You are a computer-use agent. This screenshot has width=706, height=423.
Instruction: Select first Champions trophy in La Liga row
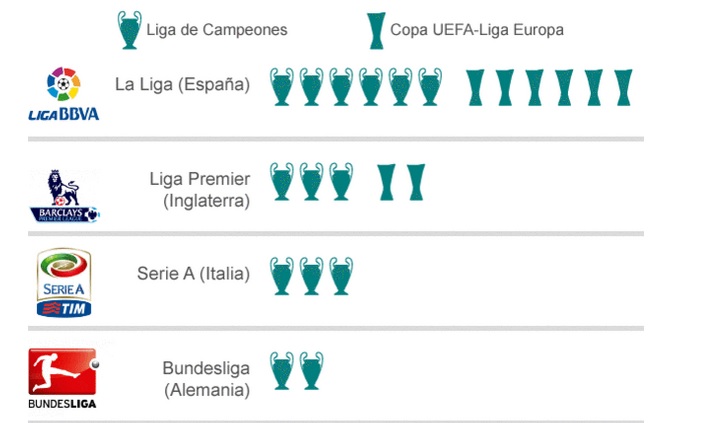click(x=282, y=87)
